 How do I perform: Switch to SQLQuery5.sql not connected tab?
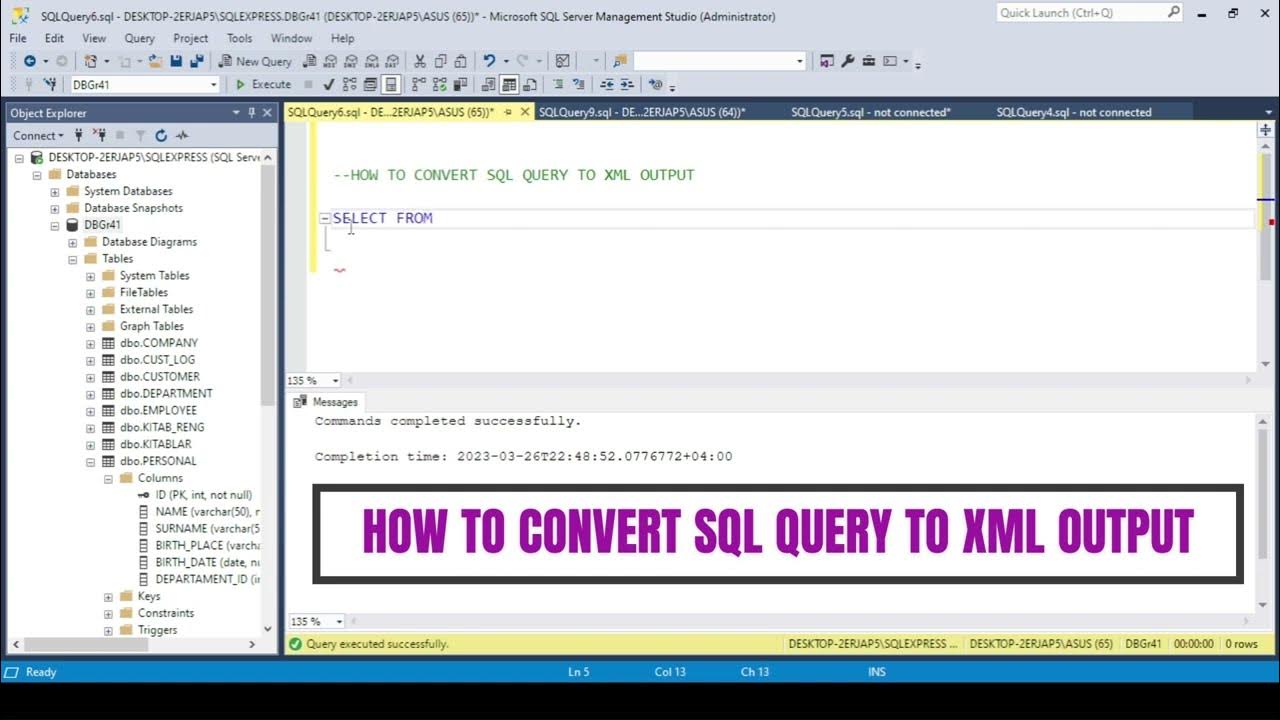[x=871, y=112]
